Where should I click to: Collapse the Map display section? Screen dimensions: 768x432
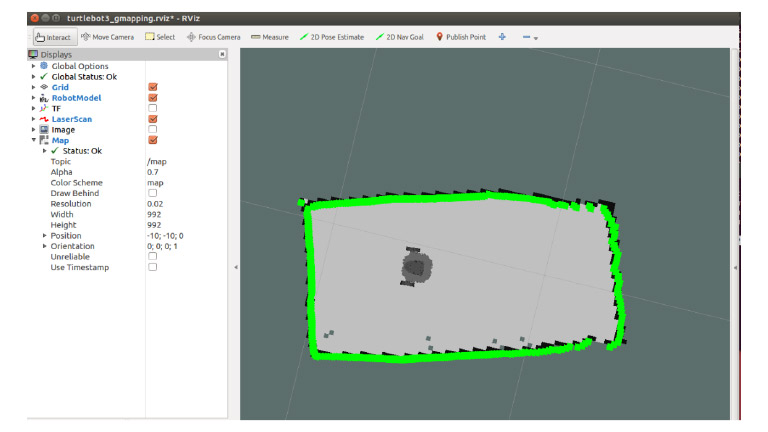(34, 140)
